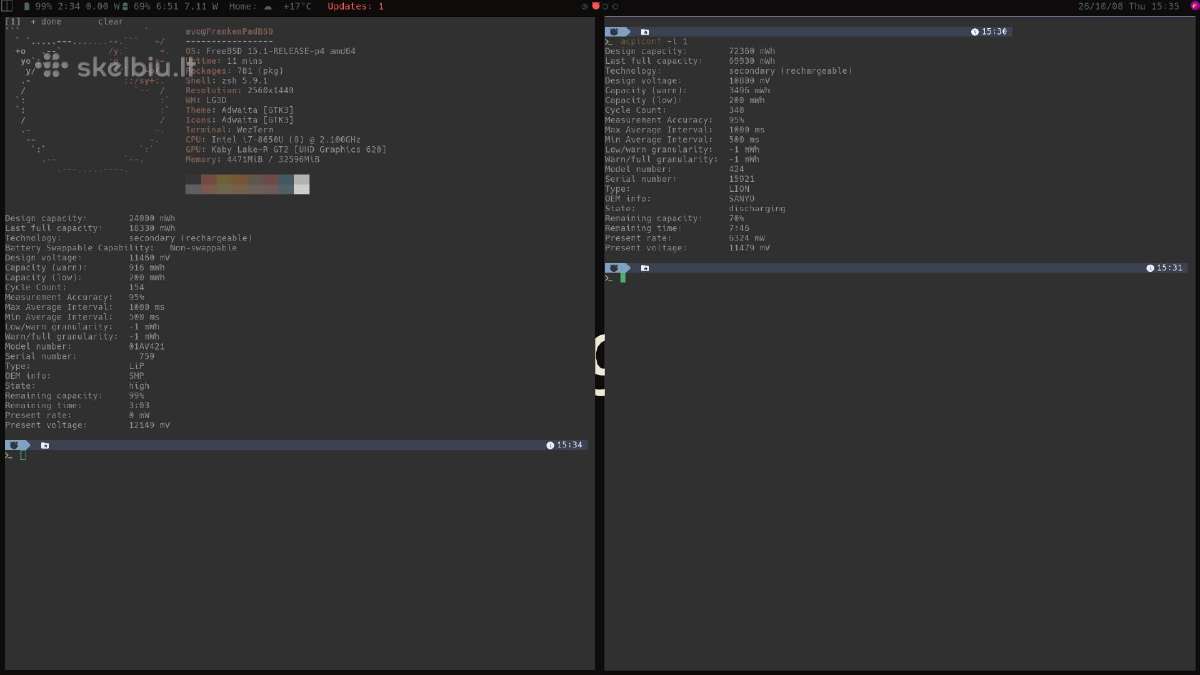Click the "Type: LiP" row
Viewport: 1200px width, 675px height.
tap(75, 366)
